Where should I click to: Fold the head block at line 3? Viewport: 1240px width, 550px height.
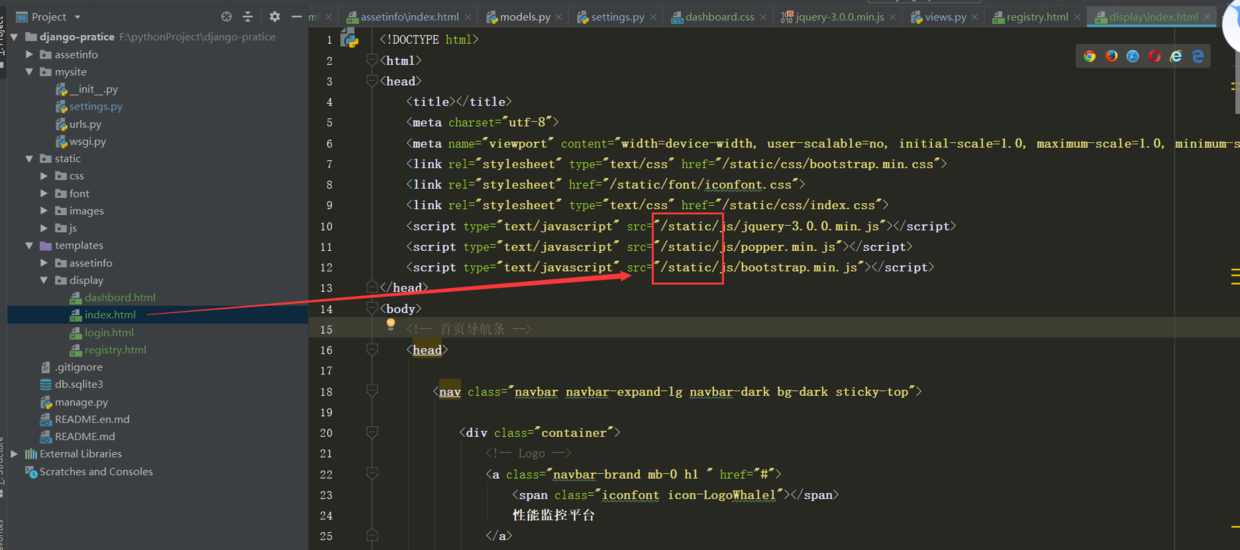pyautogui.click(x=372, y=81)
